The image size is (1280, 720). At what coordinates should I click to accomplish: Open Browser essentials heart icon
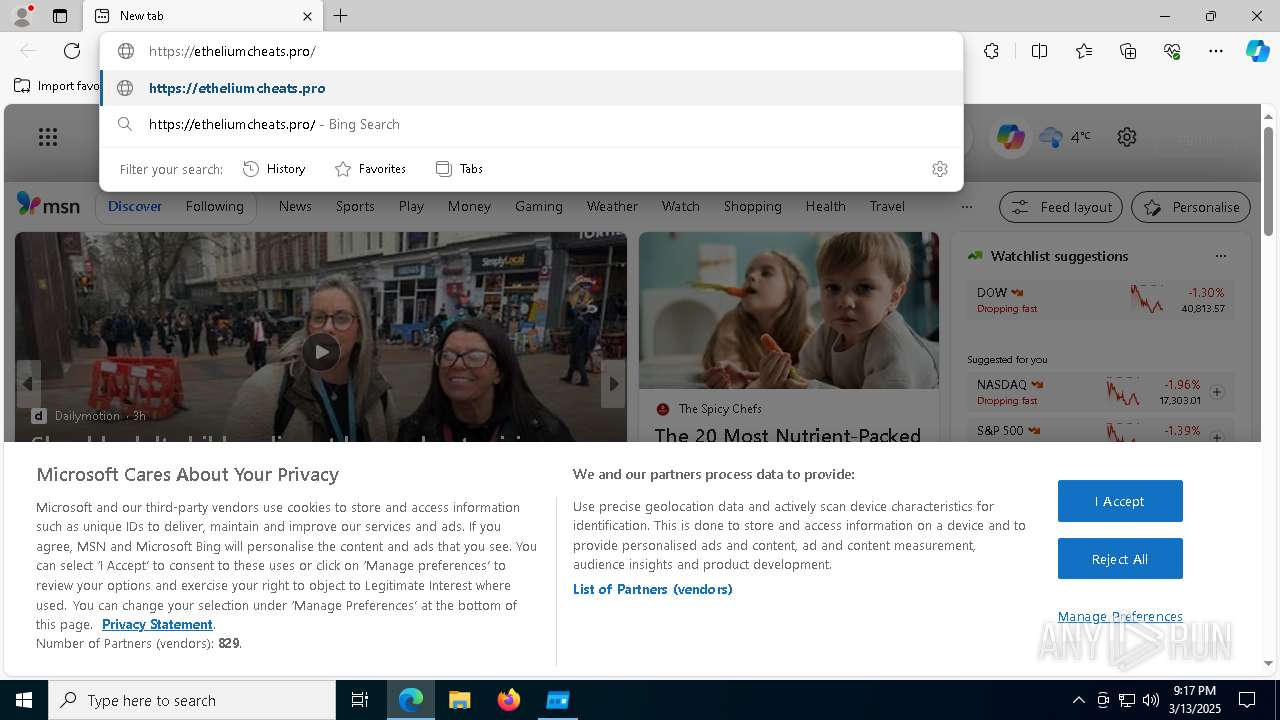pos(1172,51)
